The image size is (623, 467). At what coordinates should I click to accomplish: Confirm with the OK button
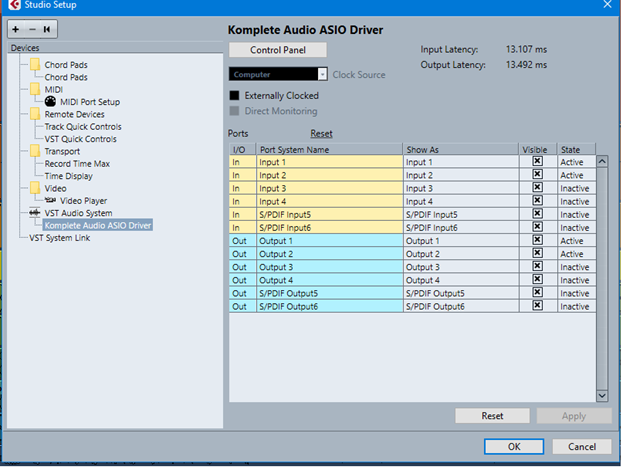(514, 446)
